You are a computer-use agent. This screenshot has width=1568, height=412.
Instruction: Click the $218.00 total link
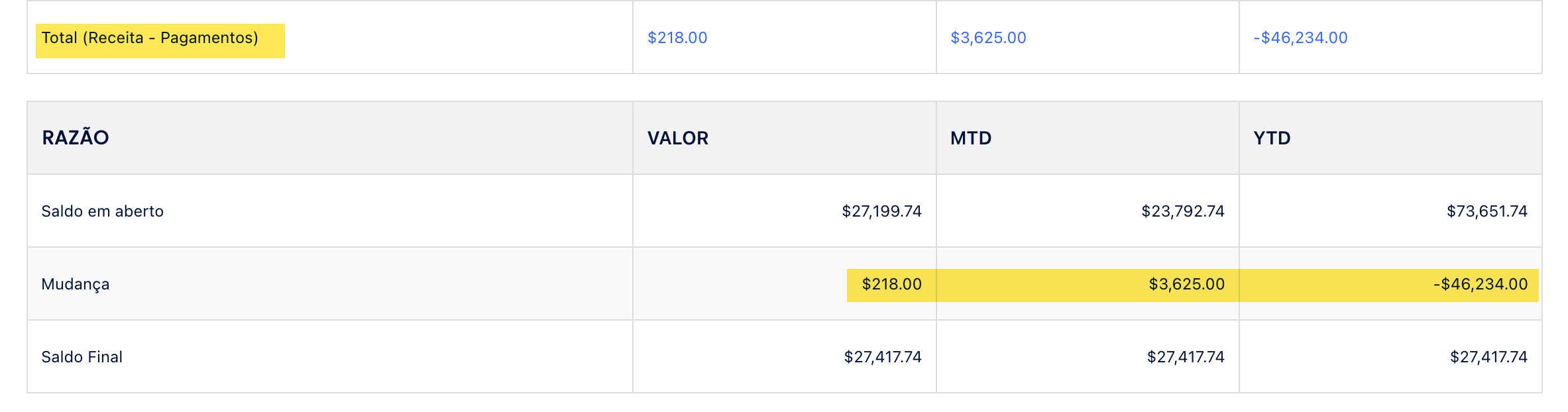(x=677, y=38)
